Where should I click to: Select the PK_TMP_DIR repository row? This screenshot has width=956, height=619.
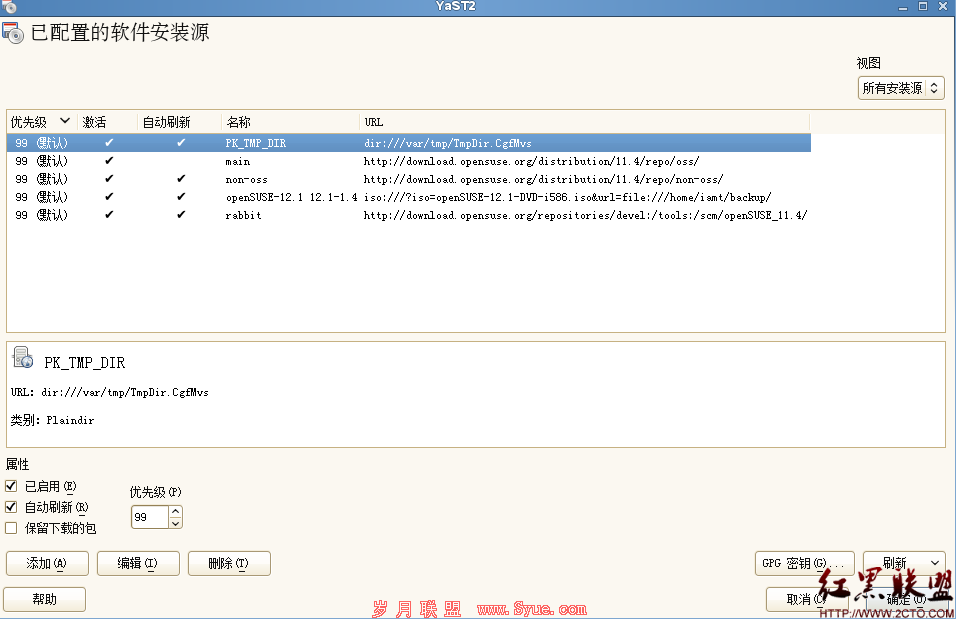408,143
